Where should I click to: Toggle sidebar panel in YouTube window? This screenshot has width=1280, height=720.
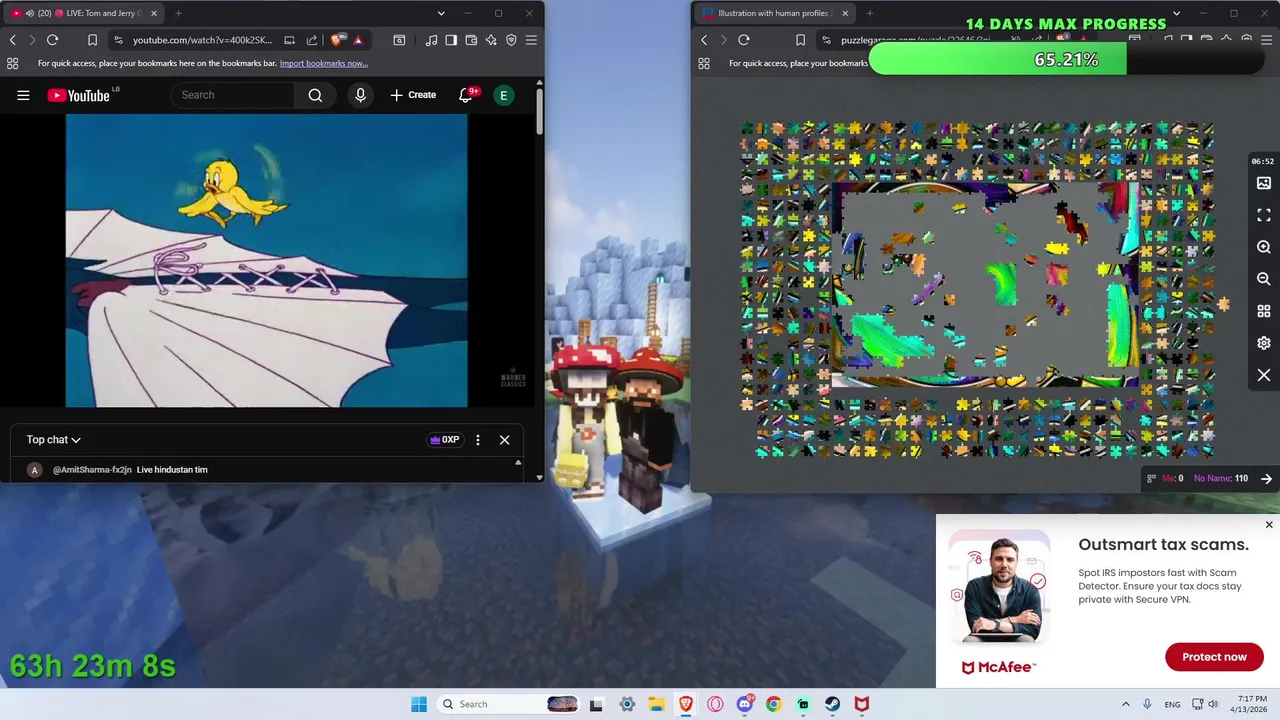click(x=451, y=40)
